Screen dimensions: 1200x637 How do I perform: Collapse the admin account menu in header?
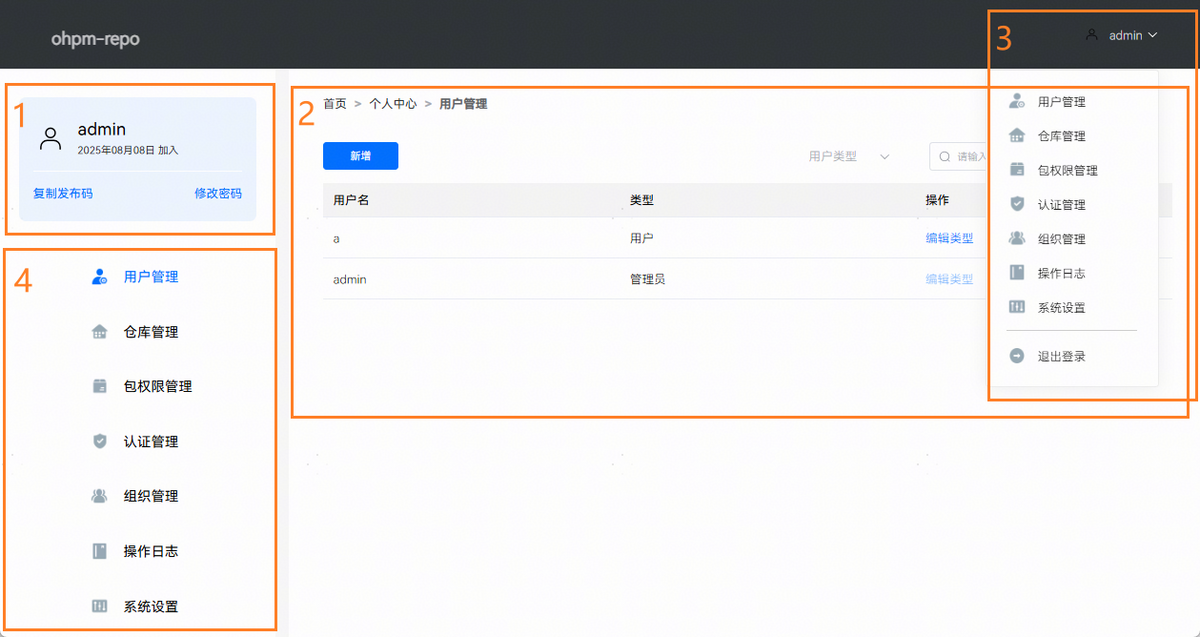(x=1122, y=35)
